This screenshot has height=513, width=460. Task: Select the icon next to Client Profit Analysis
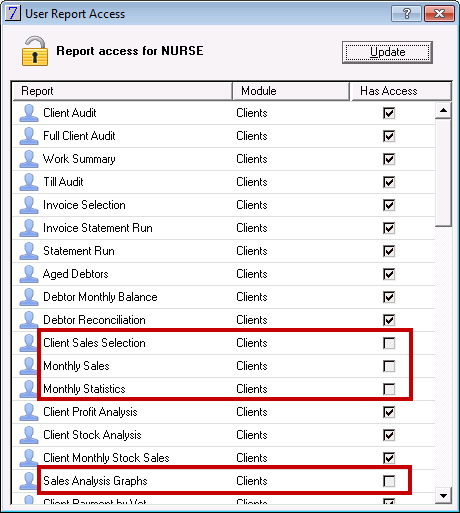click(x=29, y=412)
